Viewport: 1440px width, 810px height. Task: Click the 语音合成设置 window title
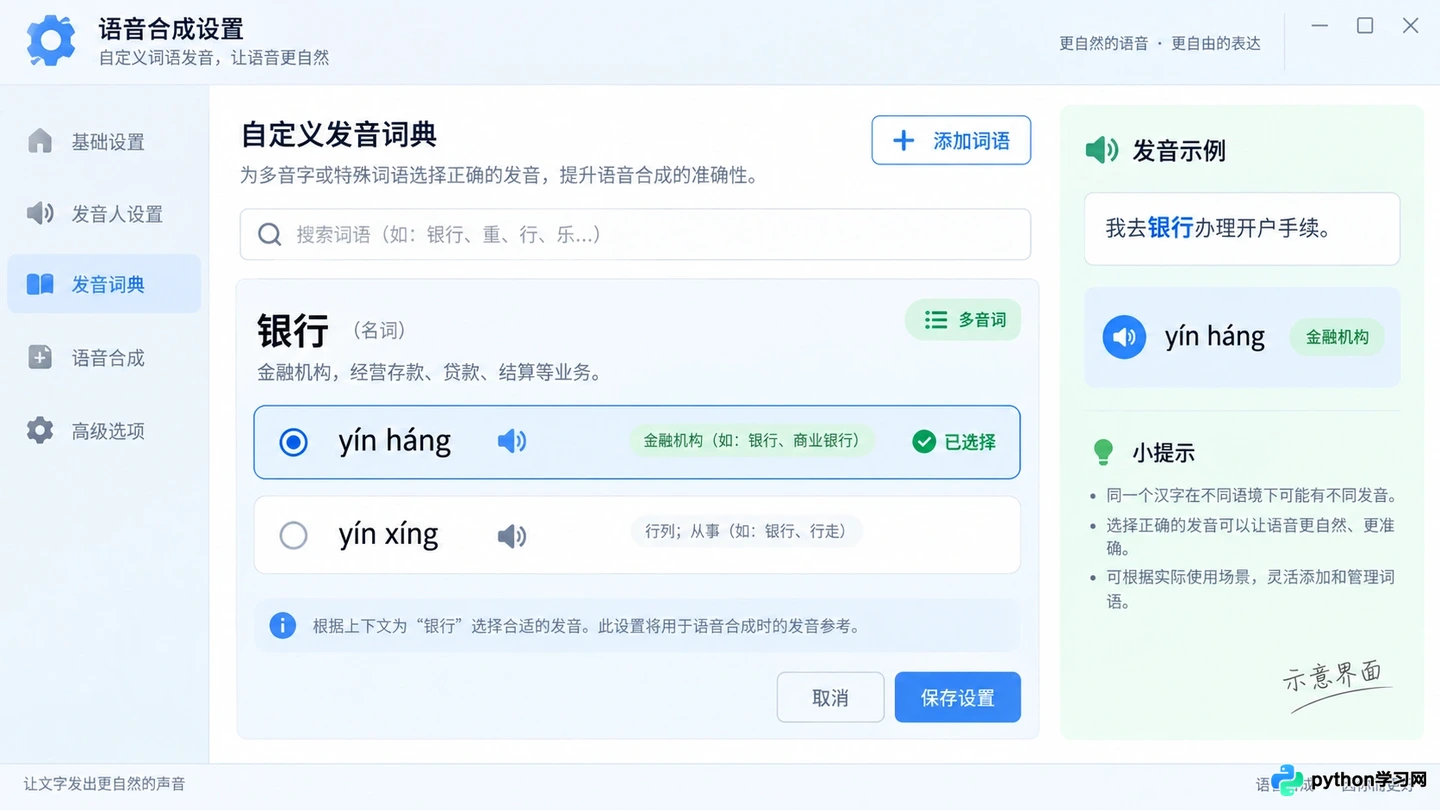(171, 28)
